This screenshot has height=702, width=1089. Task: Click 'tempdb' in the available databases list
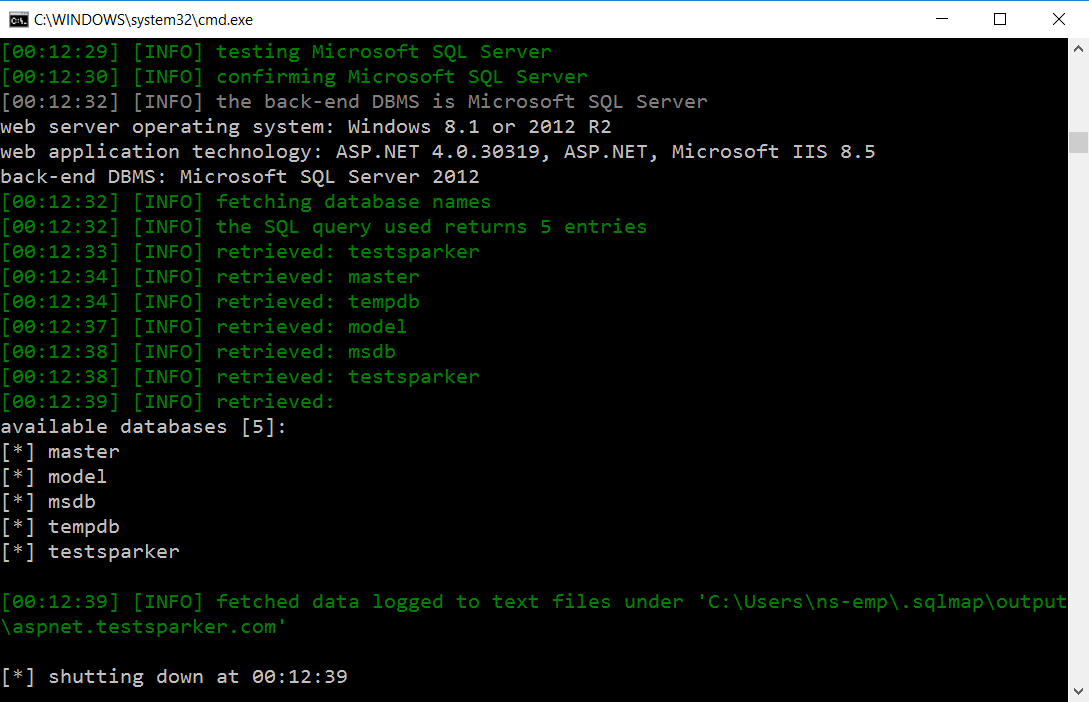83,527
